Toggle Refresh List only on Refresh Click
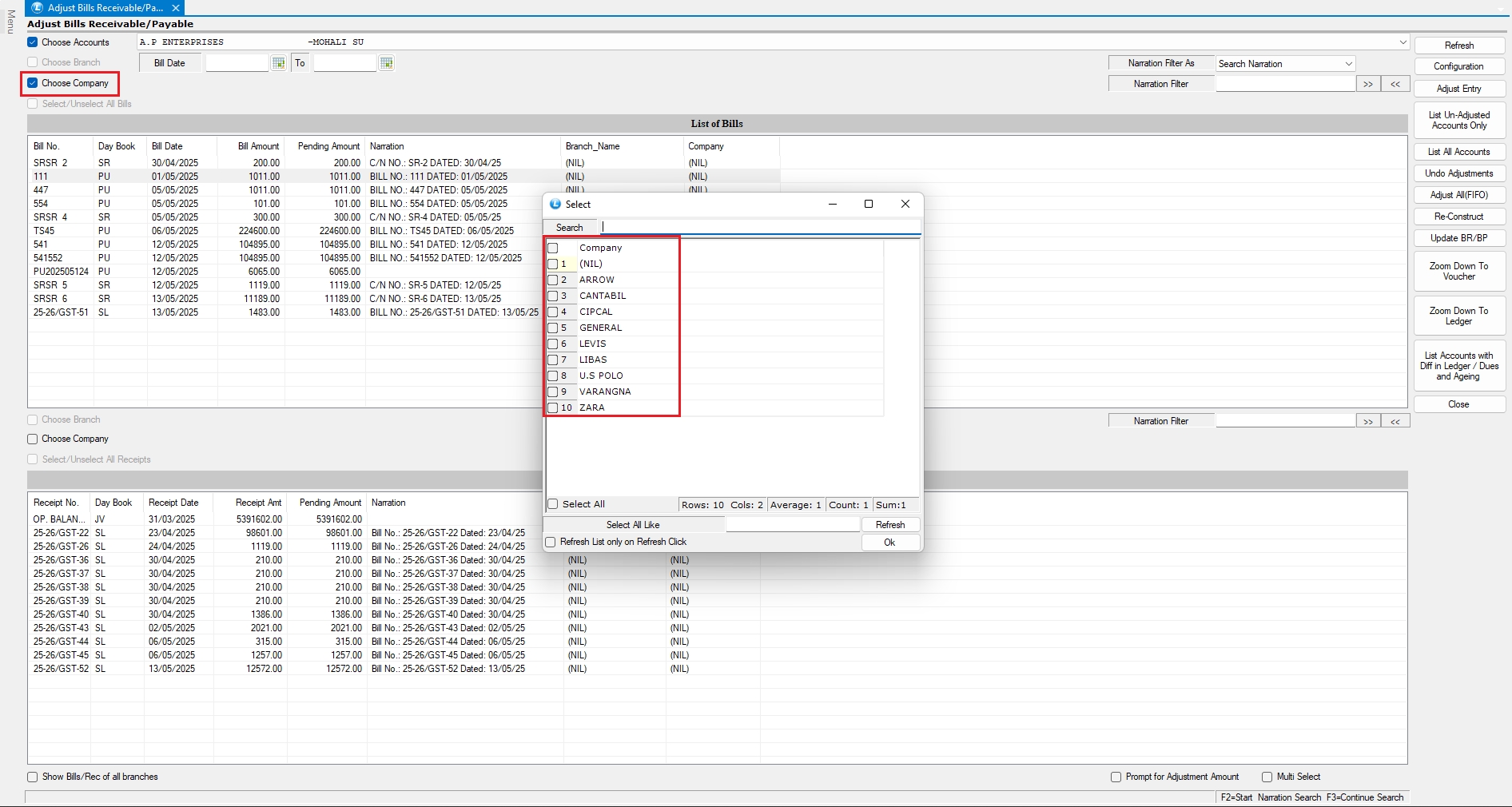The height and width of the screenshot is (807, 1512). click(x=551, y=543)
